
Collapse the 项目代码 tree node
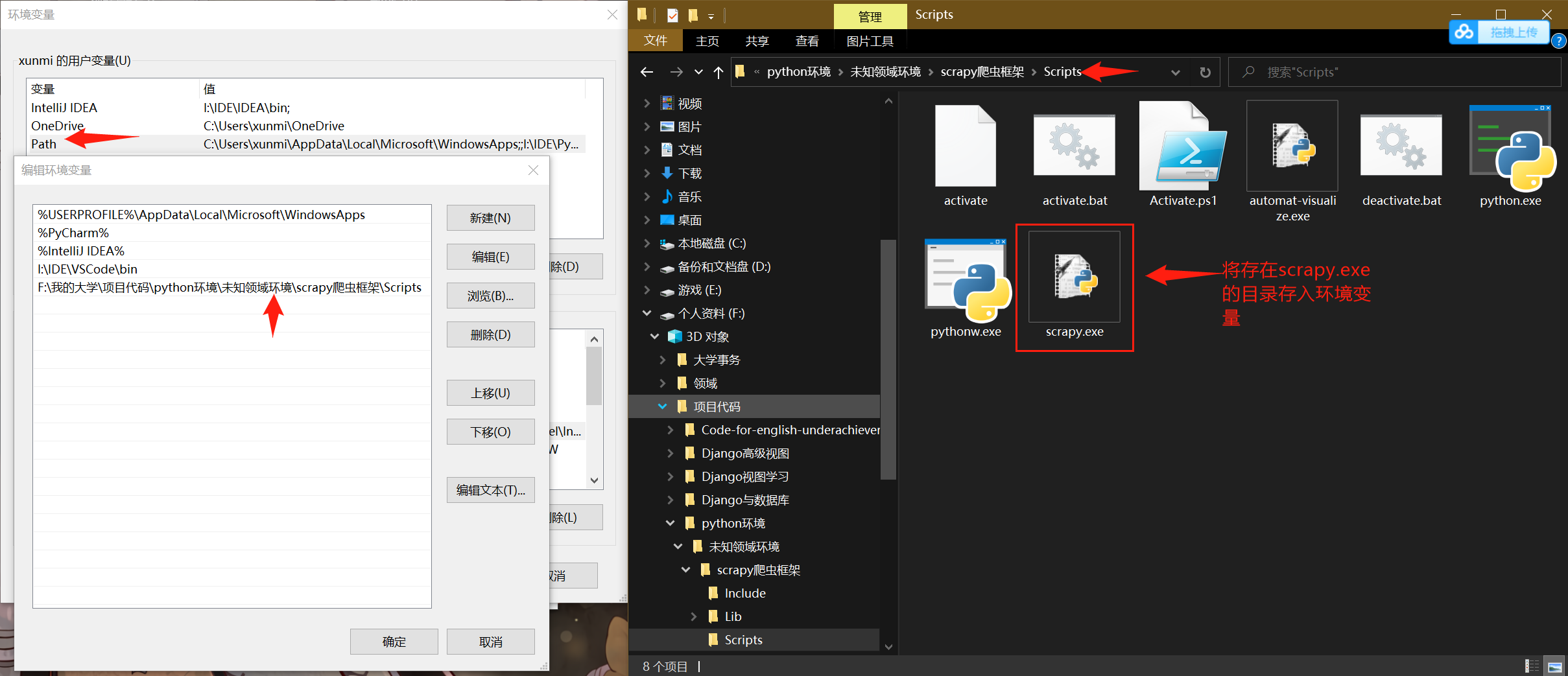662,406
